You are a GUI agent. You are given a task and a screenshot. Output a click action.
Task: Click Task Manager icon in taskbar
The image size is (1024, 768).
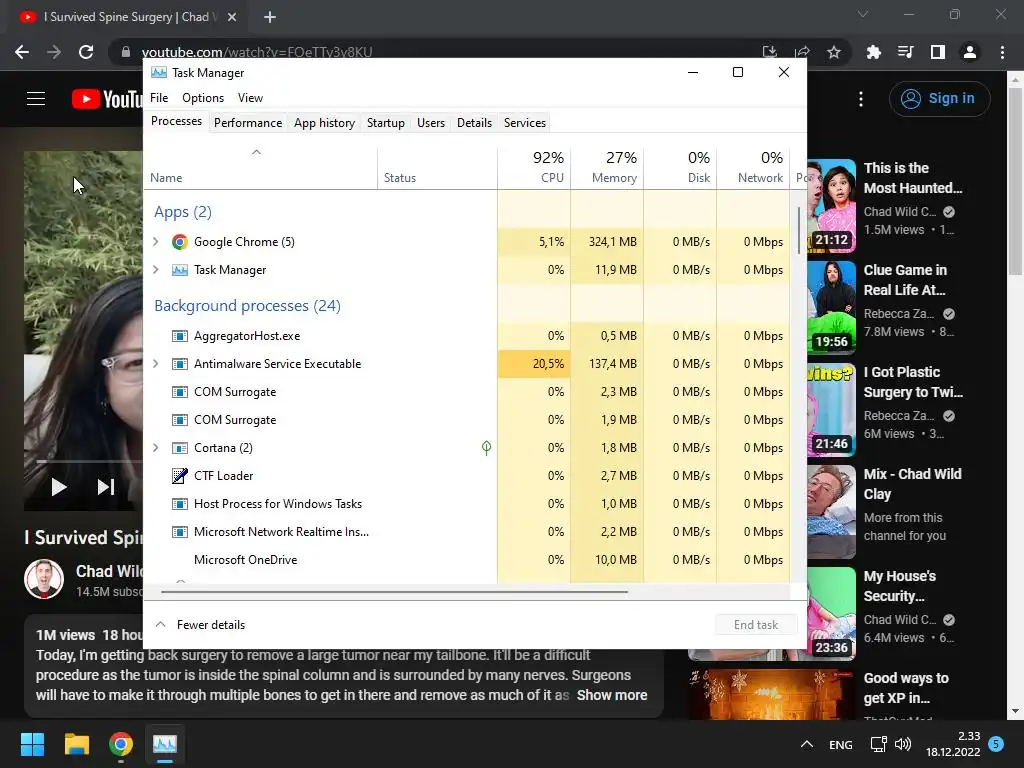[165, 744]
